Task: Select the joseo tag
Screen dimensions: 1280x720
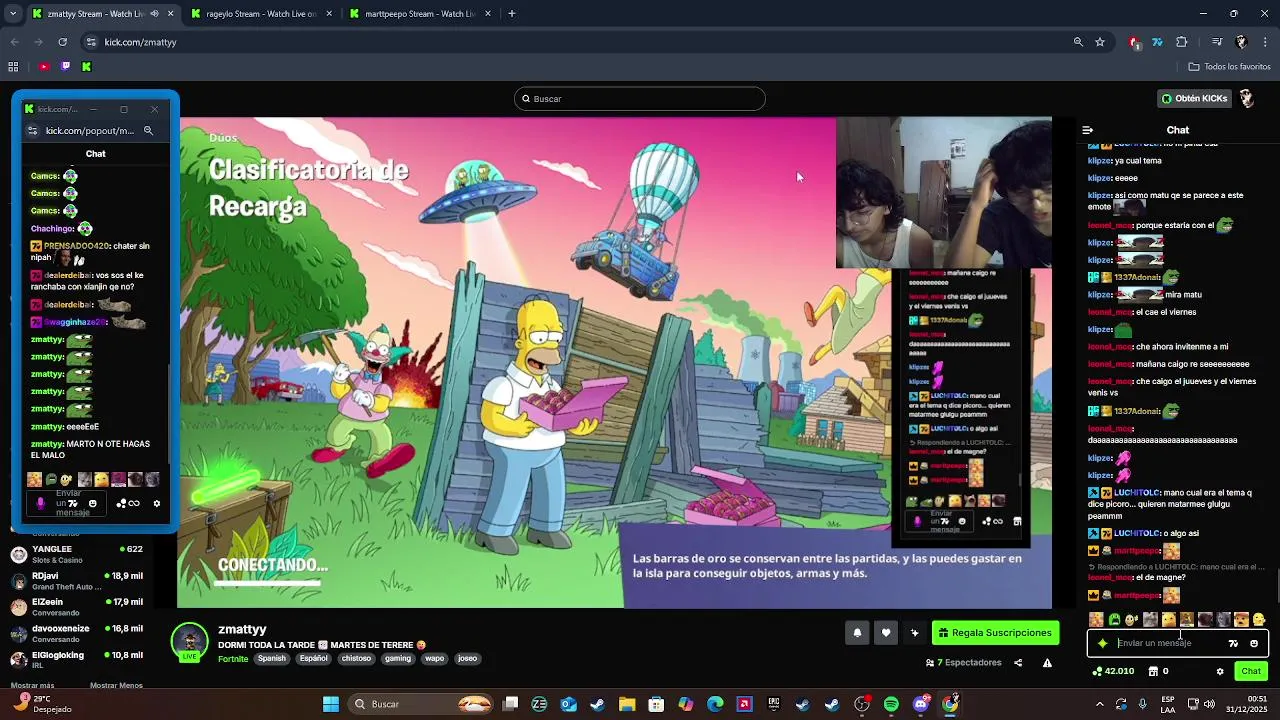Action: [x=467, y=659]
